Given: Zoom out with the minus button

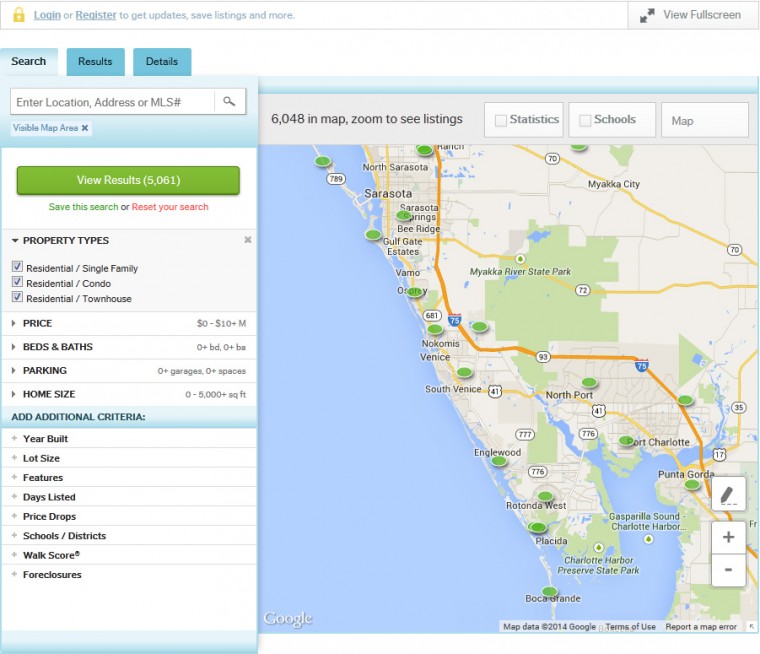Looking at the screenshot, I should pos(728,569).
